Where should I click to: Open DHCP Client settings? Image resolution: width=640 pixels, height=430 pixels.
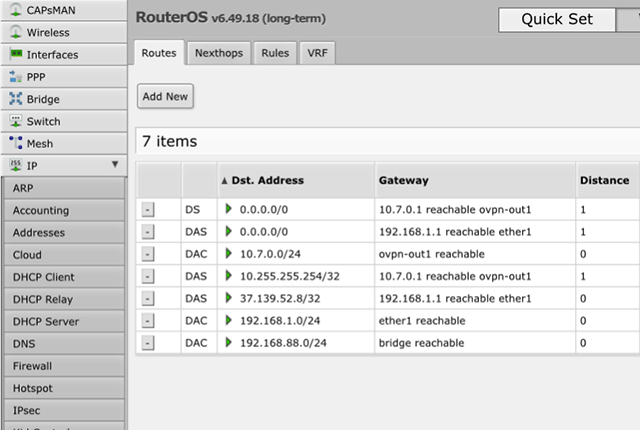click(64, 277)
